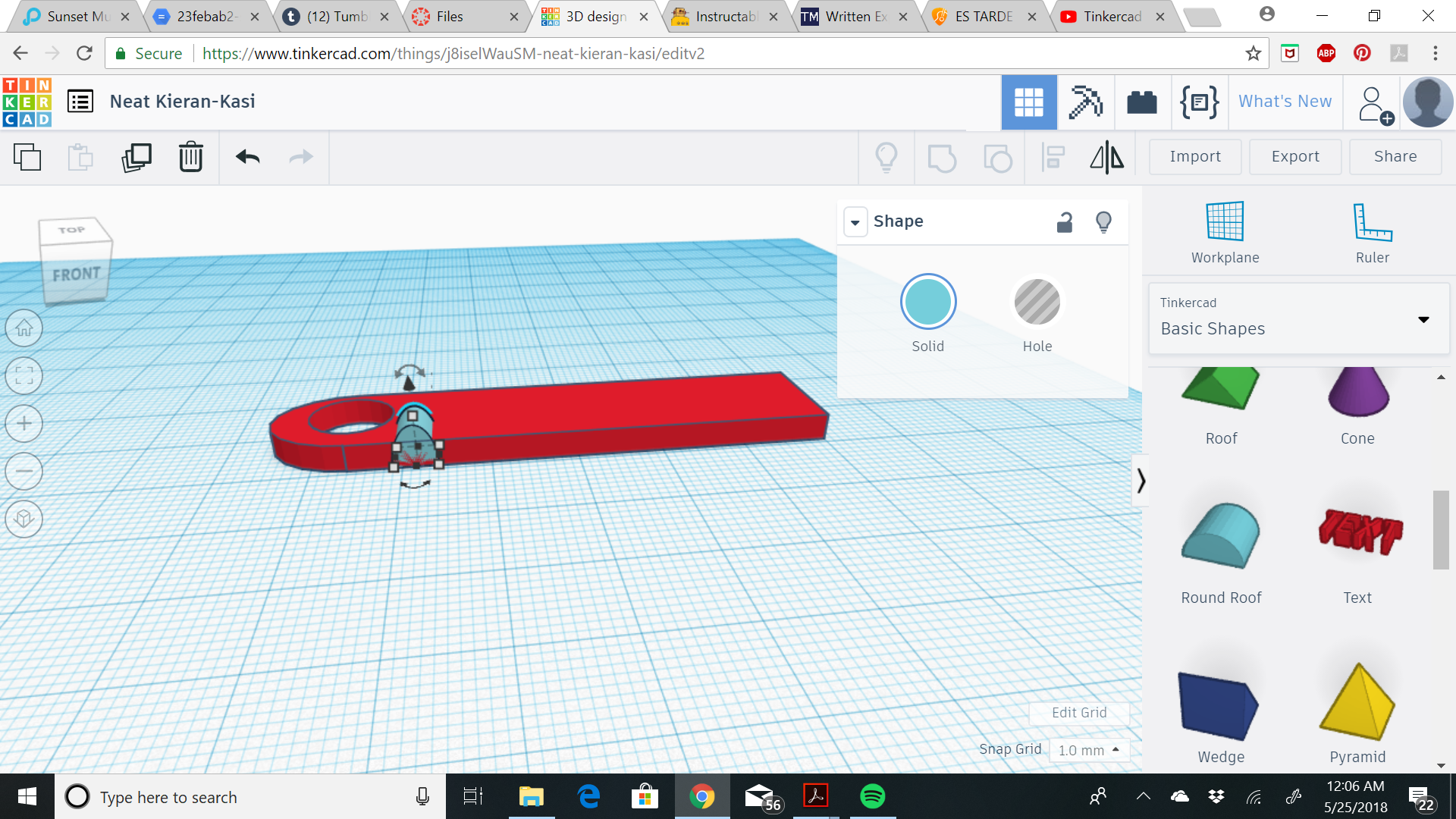1456x819 pixels.
Task: Undo the last action
Action: coord(247,157)
